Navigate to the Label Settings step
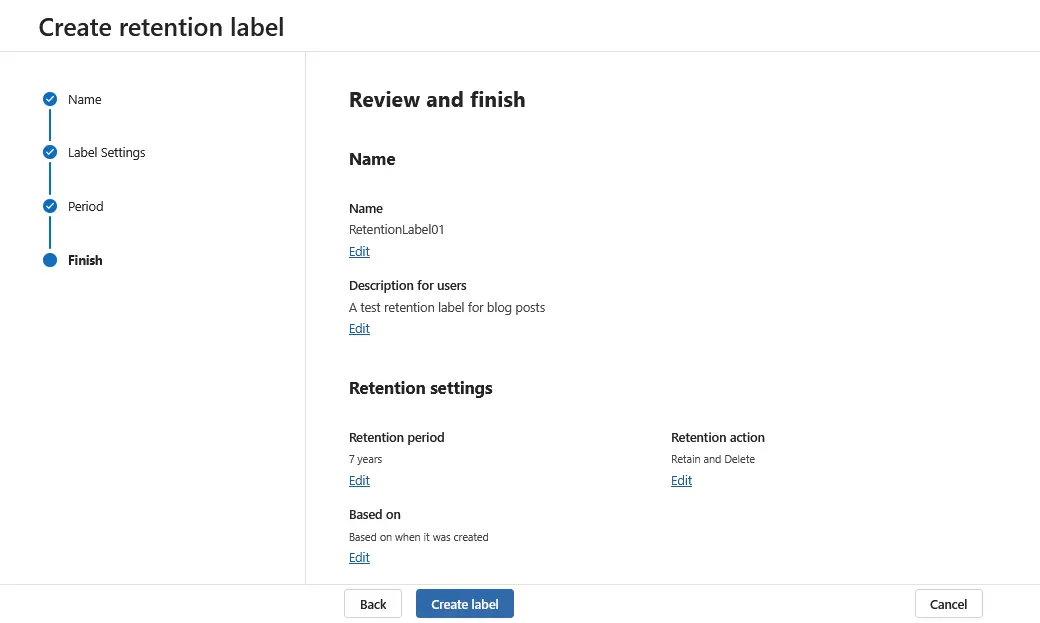 point(106,152)
